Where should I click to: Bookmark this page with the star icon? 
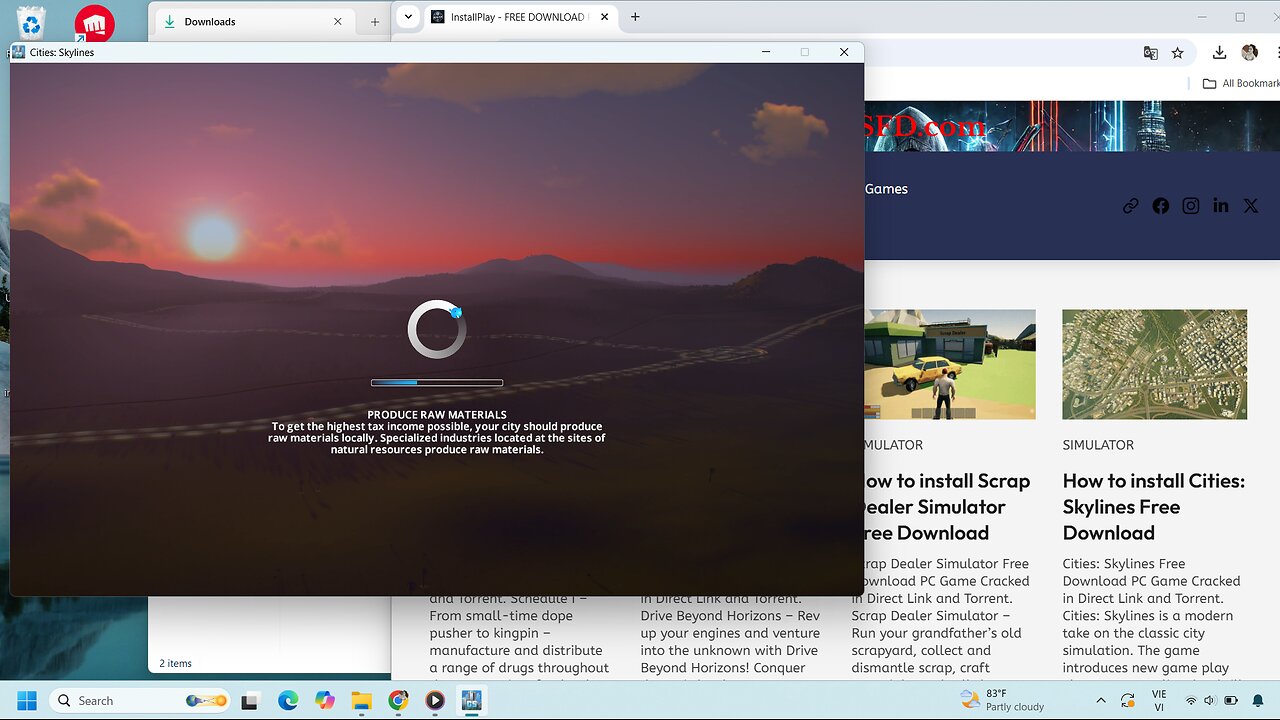(1178, 53)
